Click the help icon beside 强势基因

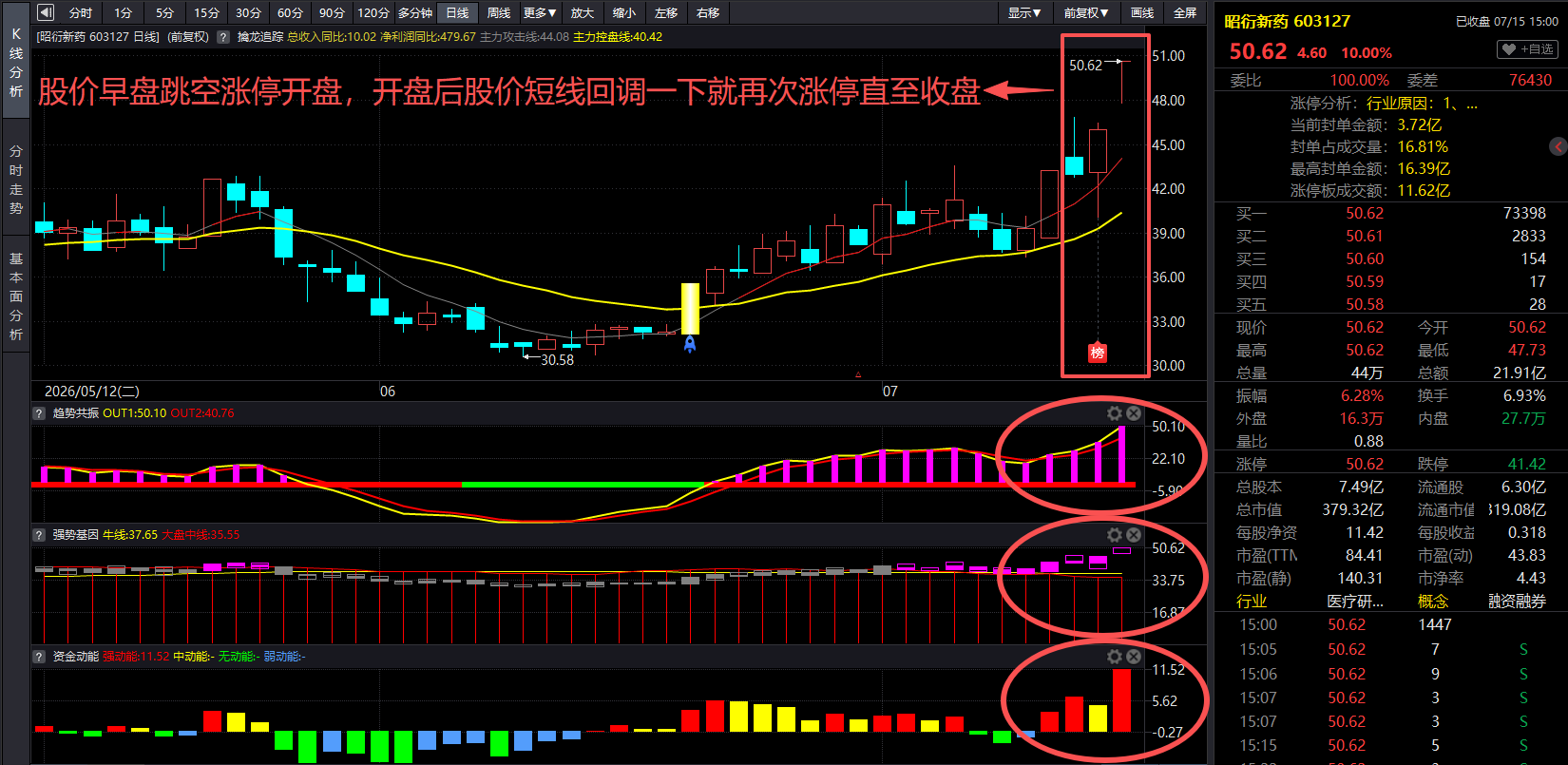pyautogui.click(x=39, y=535)
